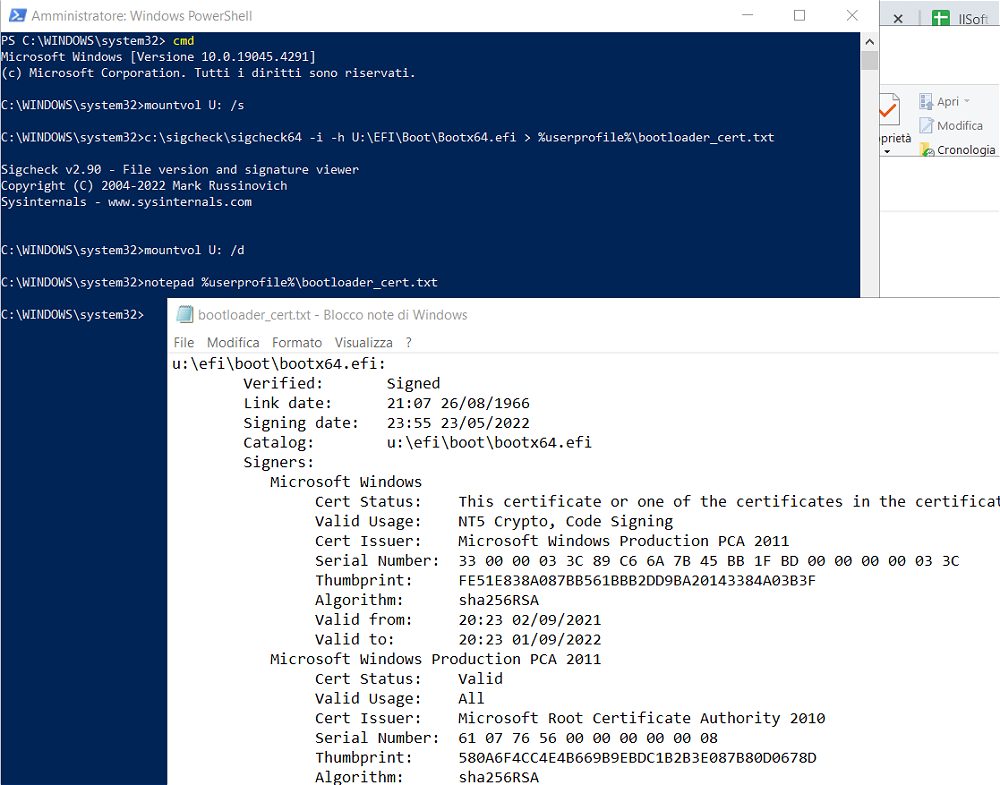Open Cronologia file history icon

tap(926, 150)
